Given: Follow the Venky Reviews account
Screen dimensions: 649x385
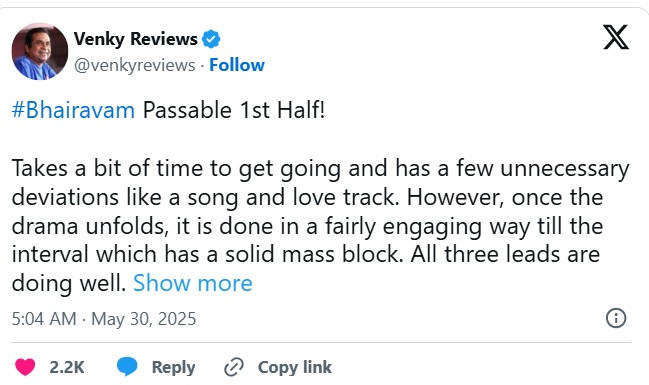Looking at the screenshot, I should tap(237, 65).
